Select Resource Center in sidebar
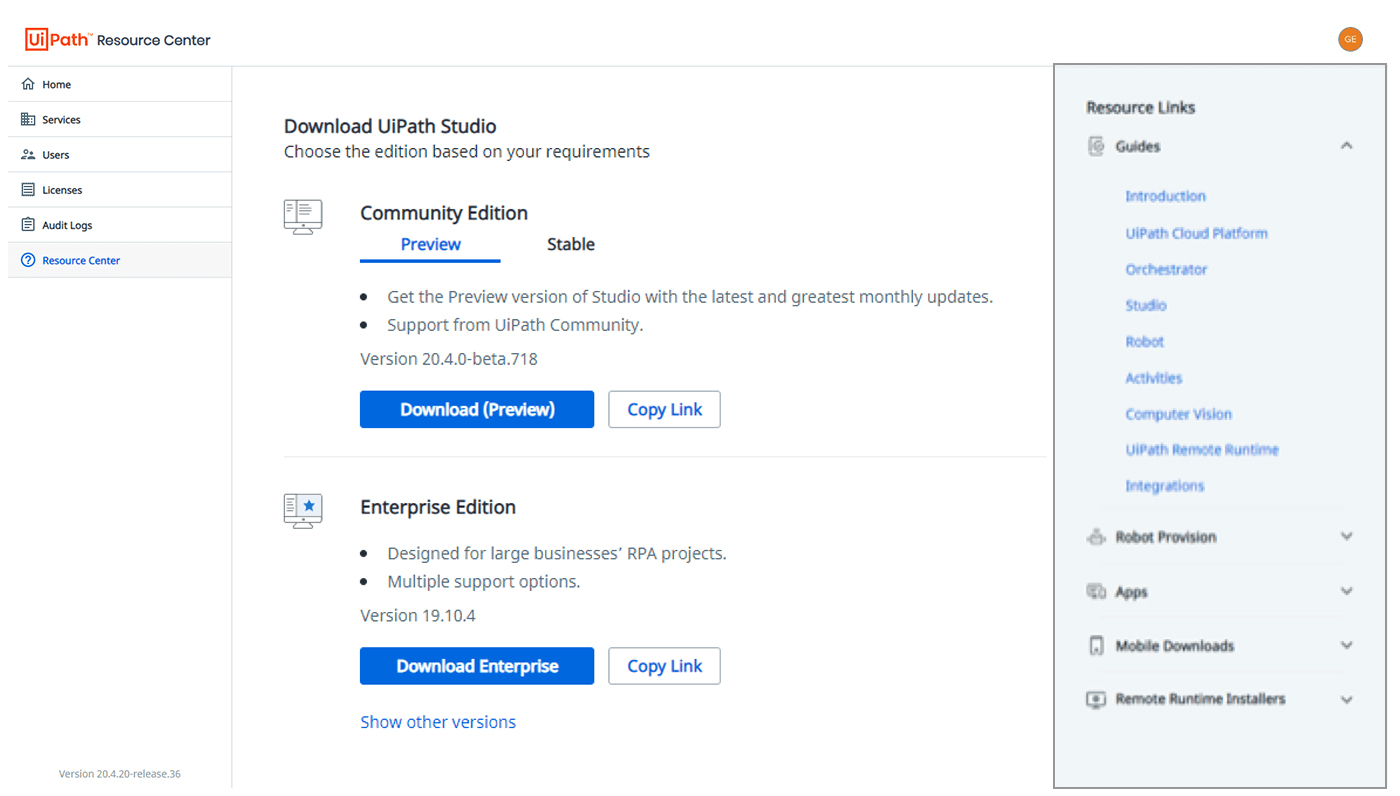Screen dimensions: 1400x796 click(x=120, y=260)
